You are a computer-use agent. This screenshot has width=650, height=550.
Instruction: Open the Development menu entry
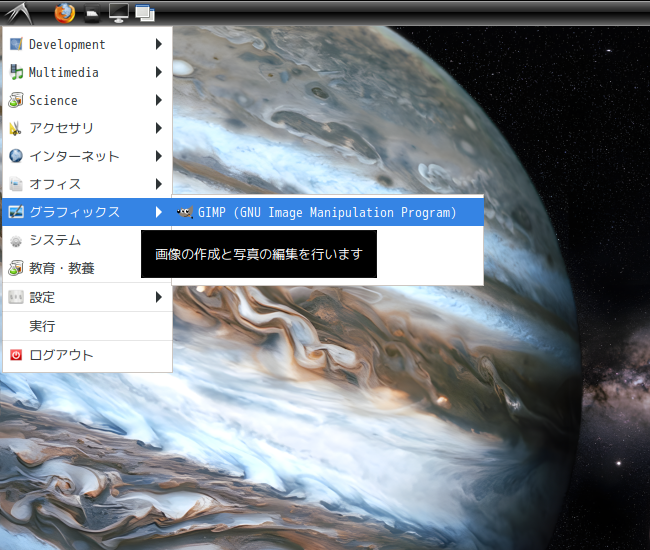(x=87, y=44)
